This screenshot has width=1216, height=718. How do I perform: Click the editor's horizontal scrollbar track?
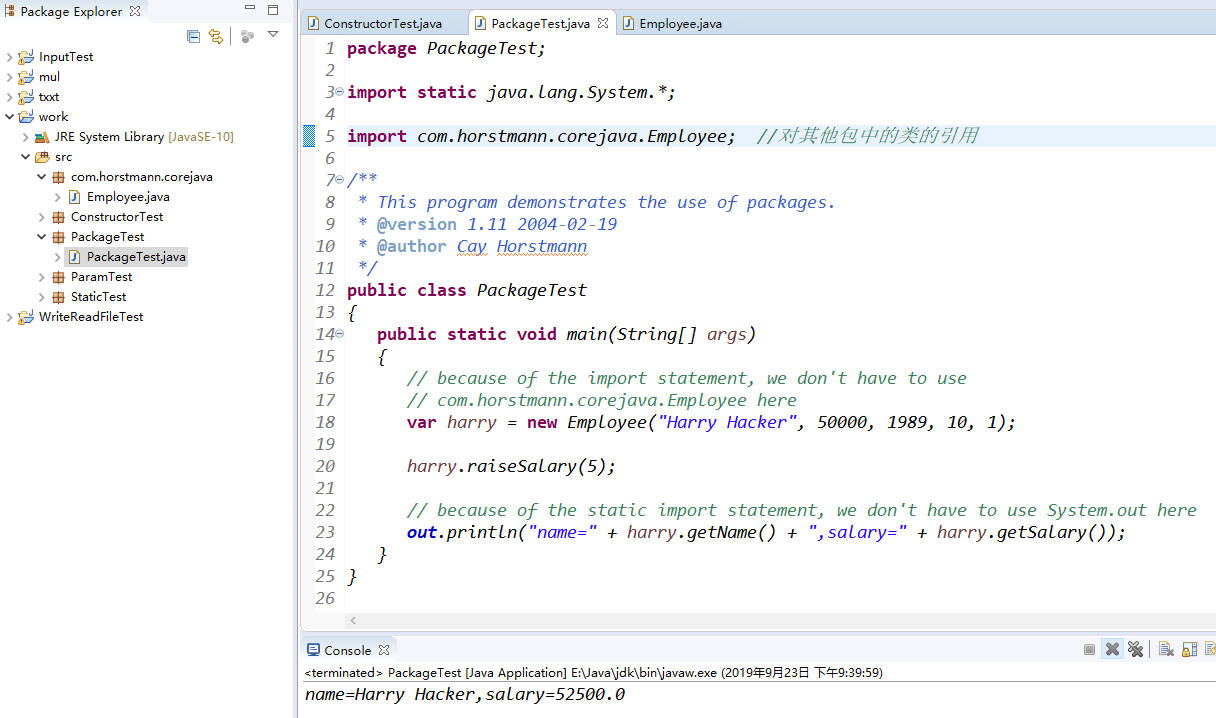pos(780,621)
